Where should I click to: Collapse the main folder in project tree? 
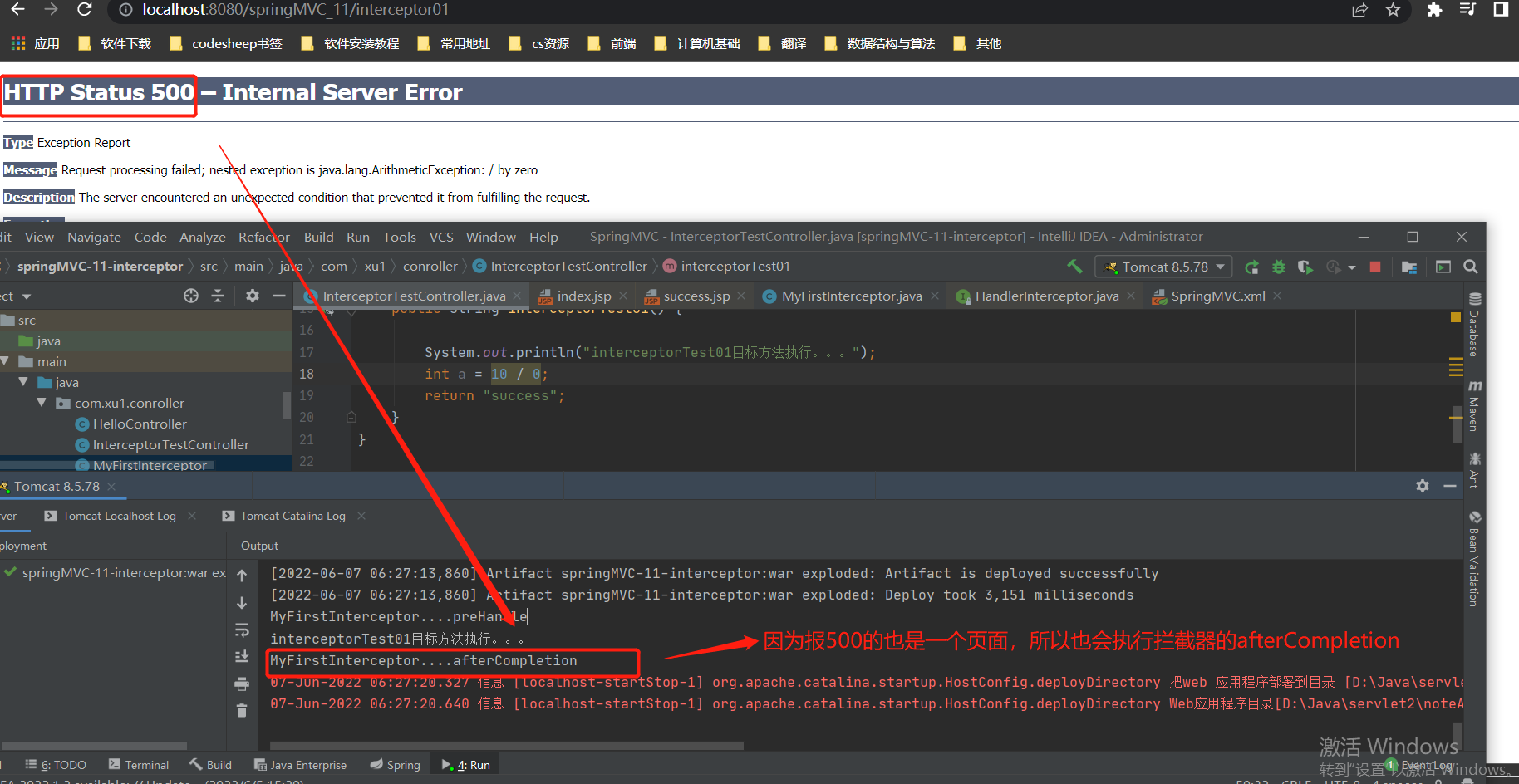[5, 361]
